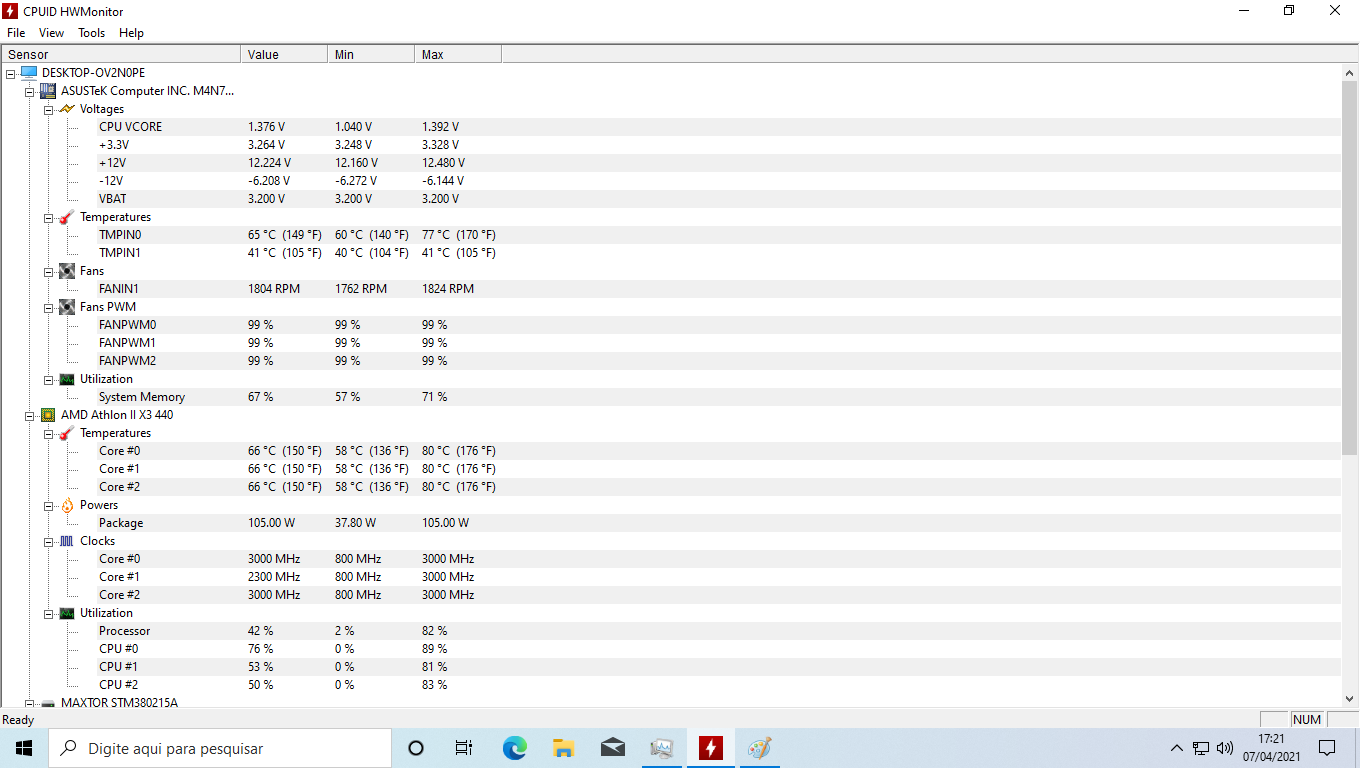
Task: Click the HWMonitor app icon in title bar
Action: (x=11, y=11)
